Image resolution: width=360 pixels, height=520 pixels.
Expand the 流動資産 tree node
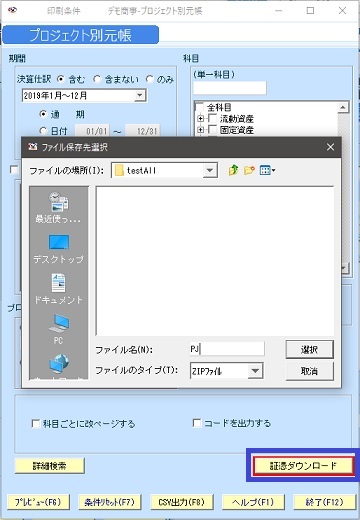(x=200, y=118)
